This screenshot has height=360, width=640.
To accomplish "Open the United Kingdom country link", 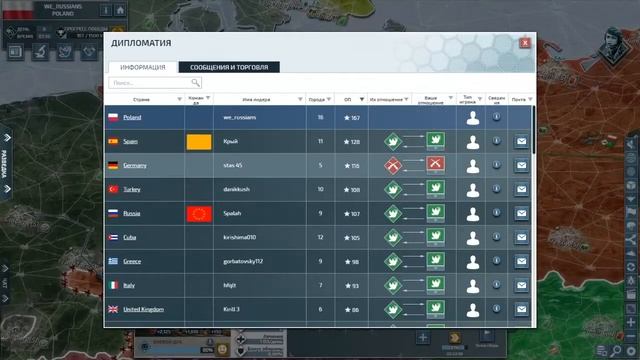I will click(x=143, y=309).
